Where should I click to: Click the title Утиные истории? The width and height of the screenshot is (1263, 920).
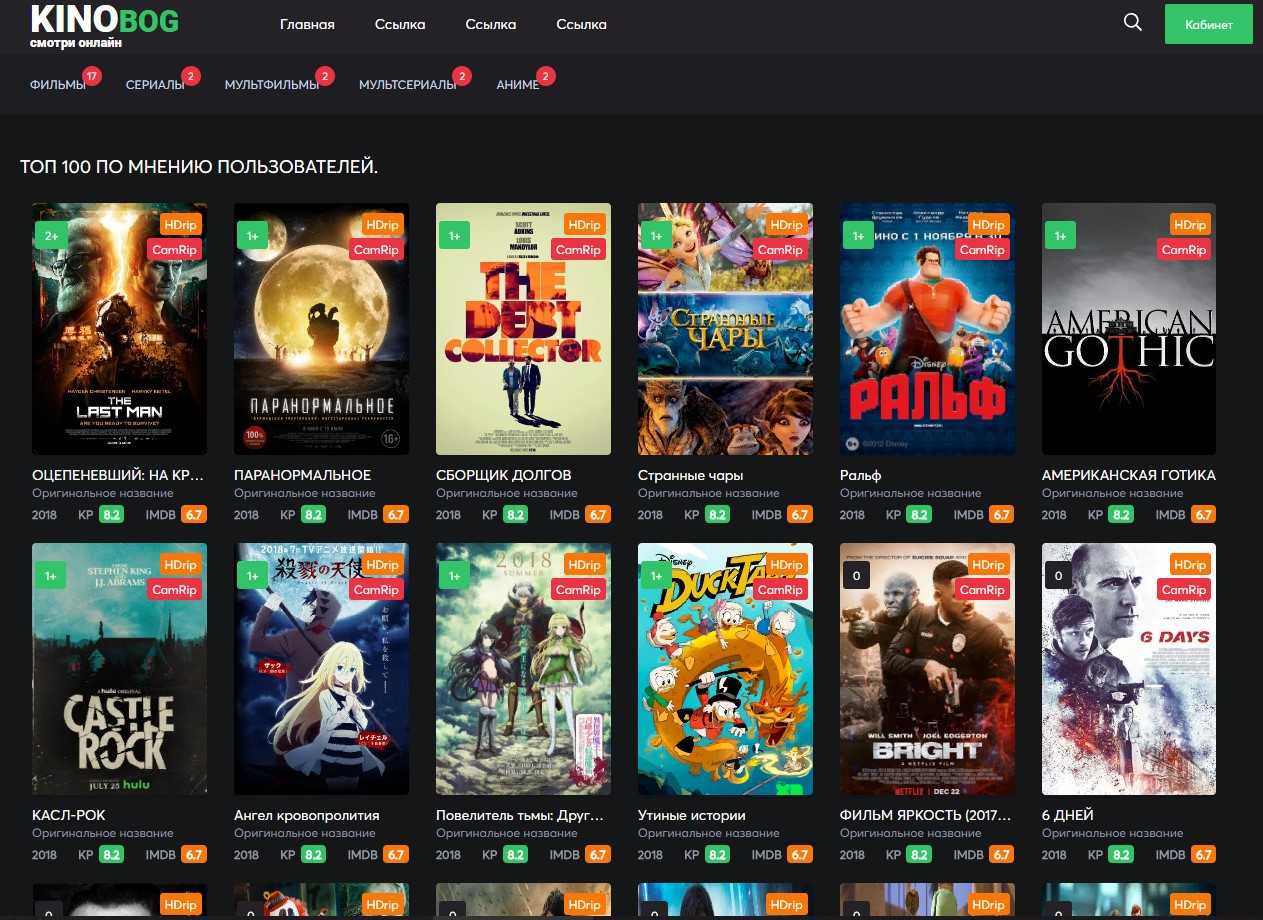[x=691, y=815]
